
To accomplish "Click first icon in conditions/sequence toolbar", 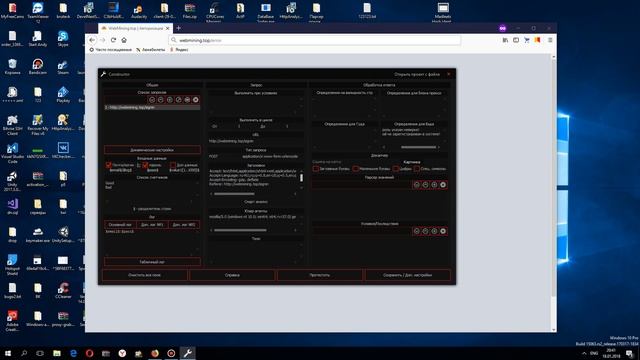I will click(x=417, y=231).
